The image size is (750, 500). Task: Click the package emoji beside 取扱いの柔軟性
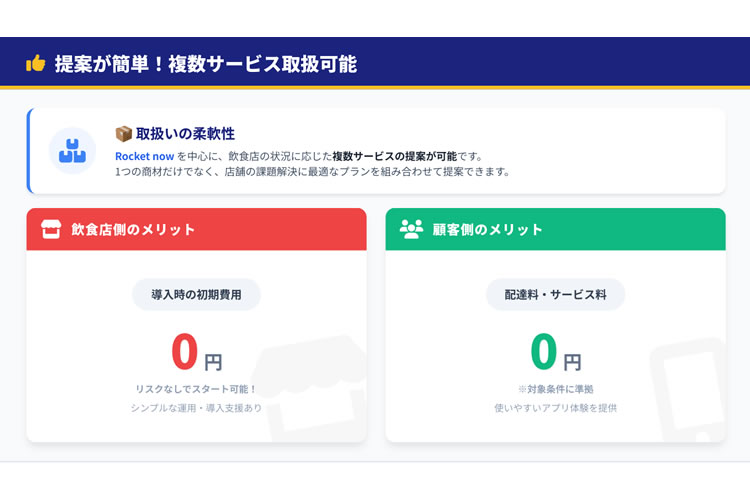coord(124,133)
